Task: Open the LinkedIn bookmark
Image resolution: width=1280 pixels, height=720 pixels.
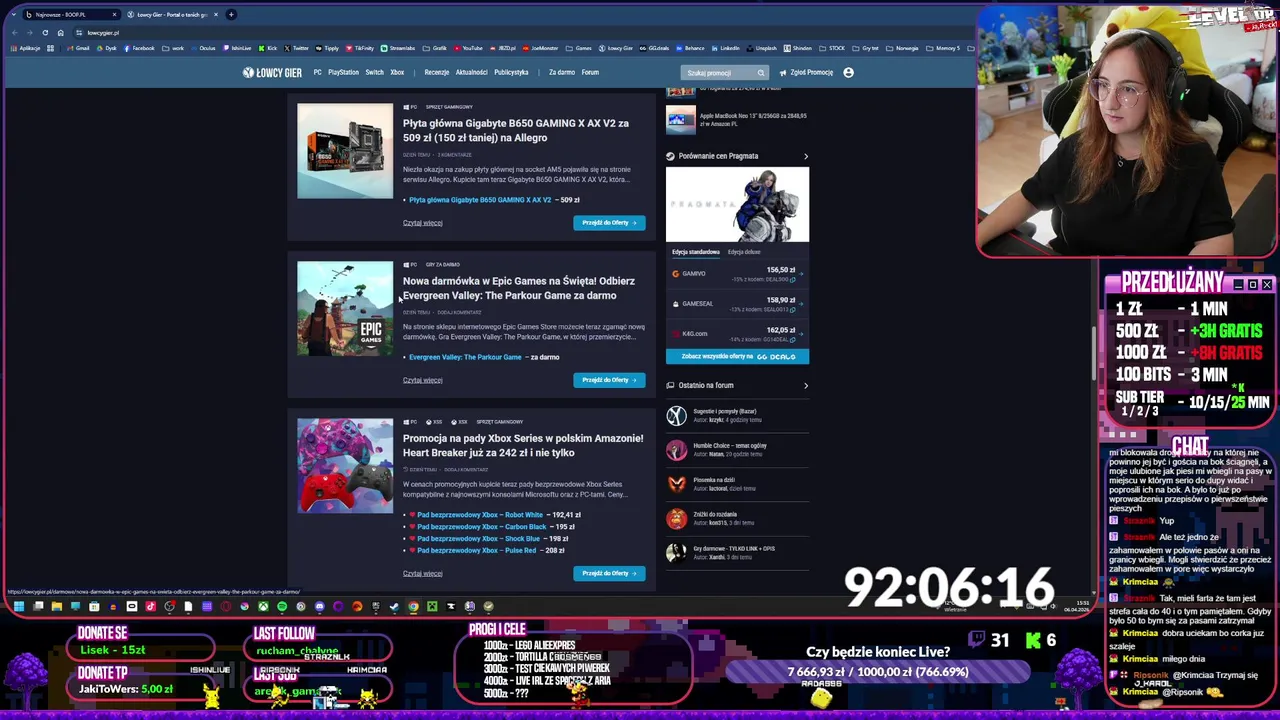Action: (x=725, y=48)
